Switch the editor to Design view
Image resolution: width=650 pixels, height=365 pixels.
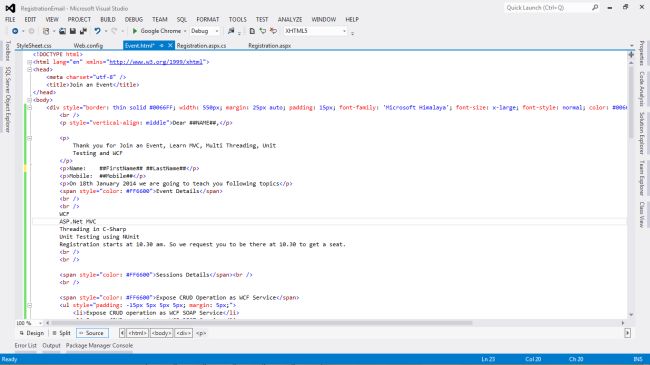32,333
